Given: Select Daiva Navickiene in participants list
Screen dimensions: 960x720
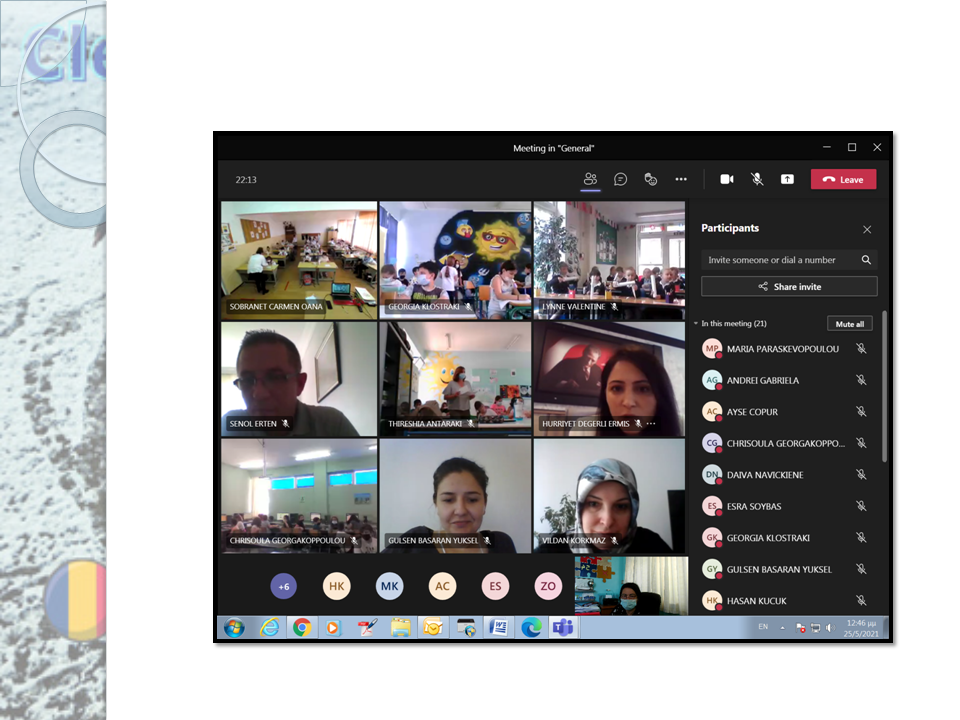Looking at the screenshot, I should click(765, 475).
